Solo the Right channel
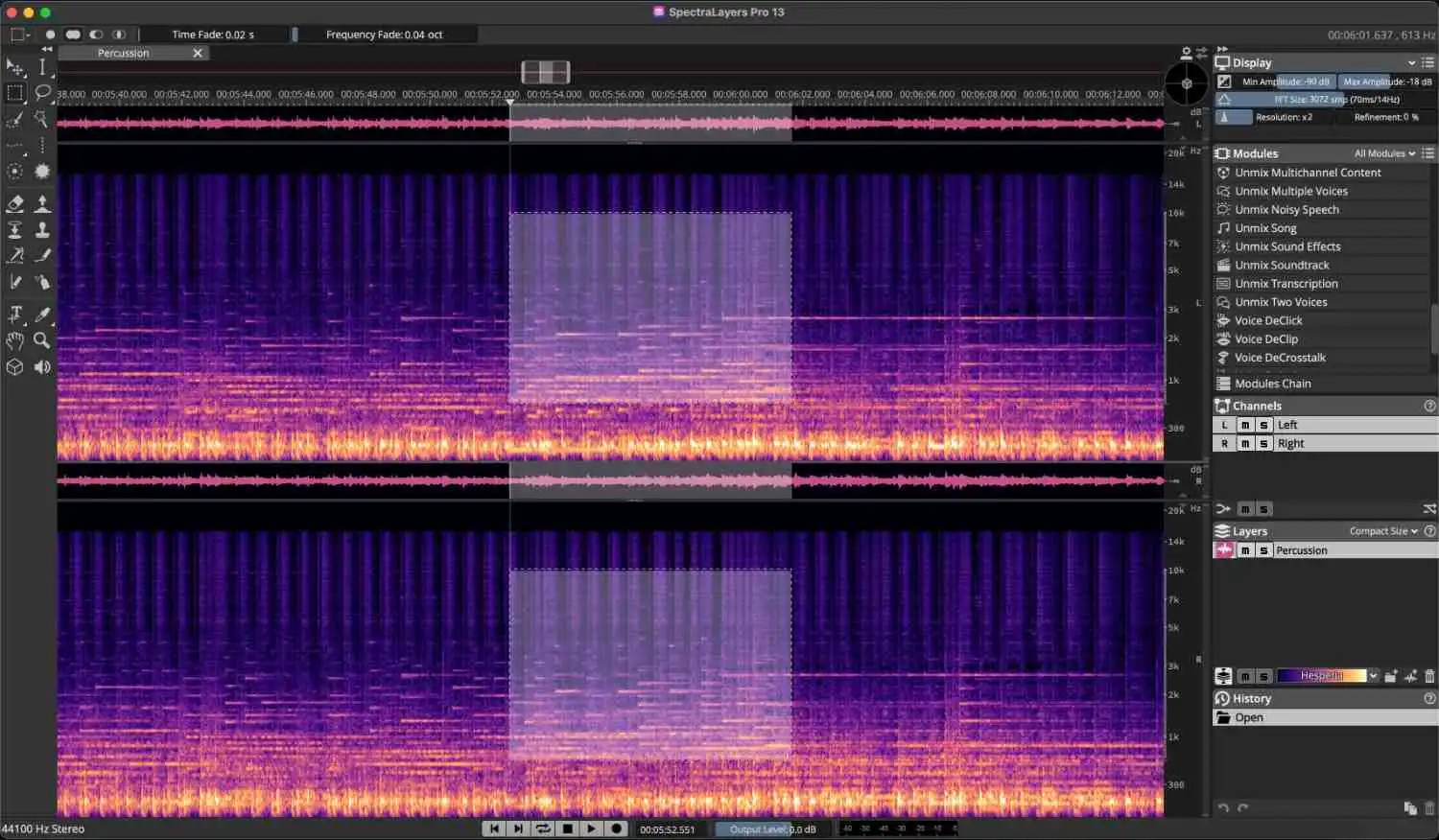Screen dimensions: 1439x840 (1263, 444)
